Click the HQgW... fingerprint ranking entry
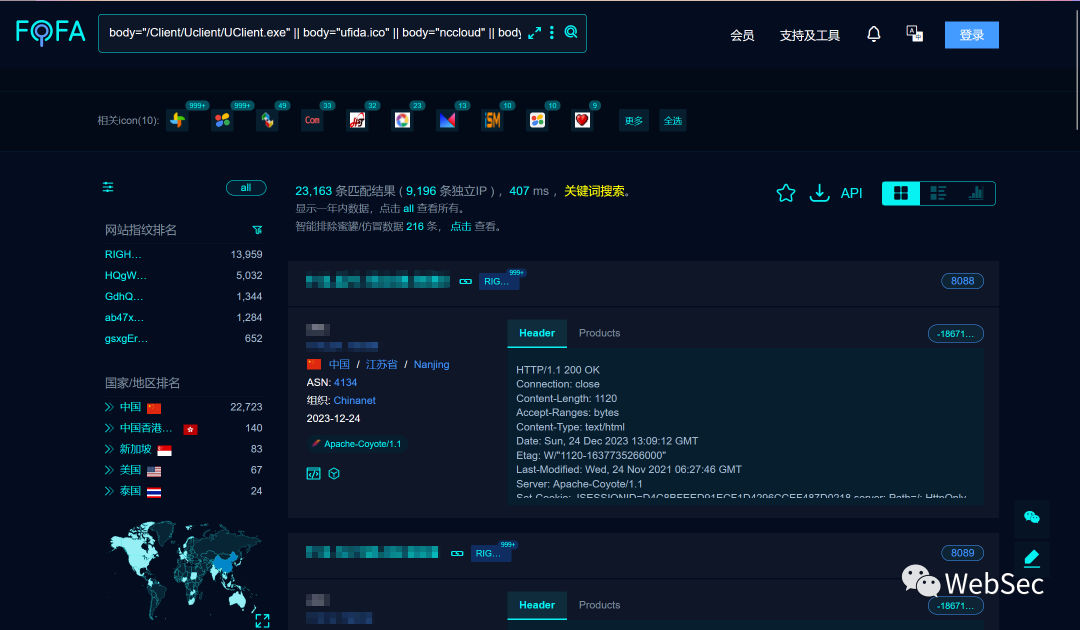 tap(125, 275)
